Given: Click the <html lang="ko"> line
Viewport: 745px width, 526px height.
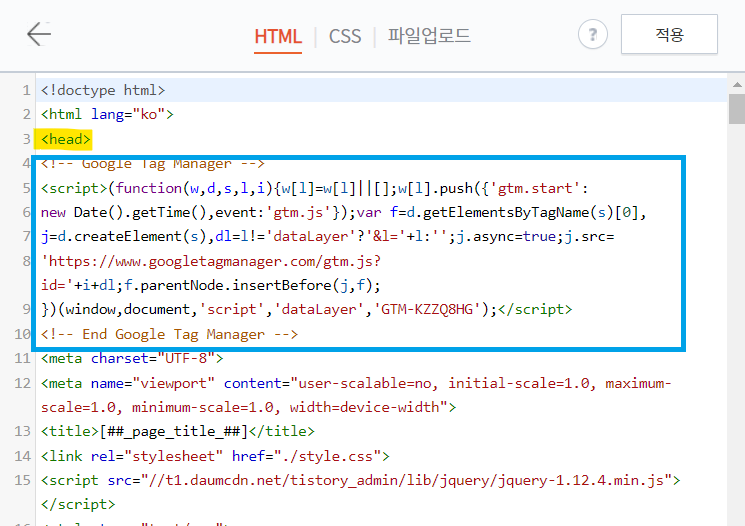Looking at the screenshot, I should (107, 115).
